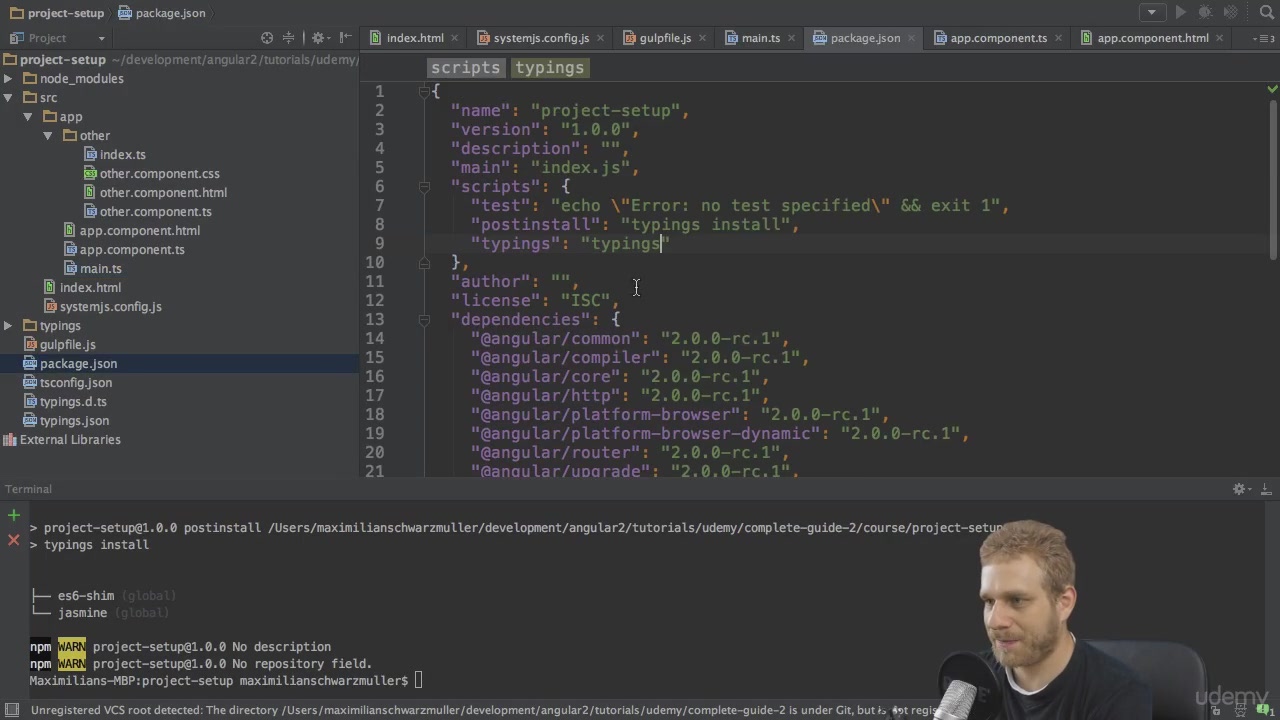Open the run configuration dropdown
Image resolution: width=1280 pixels, height=720 pixels.
tap(1152, 13)
